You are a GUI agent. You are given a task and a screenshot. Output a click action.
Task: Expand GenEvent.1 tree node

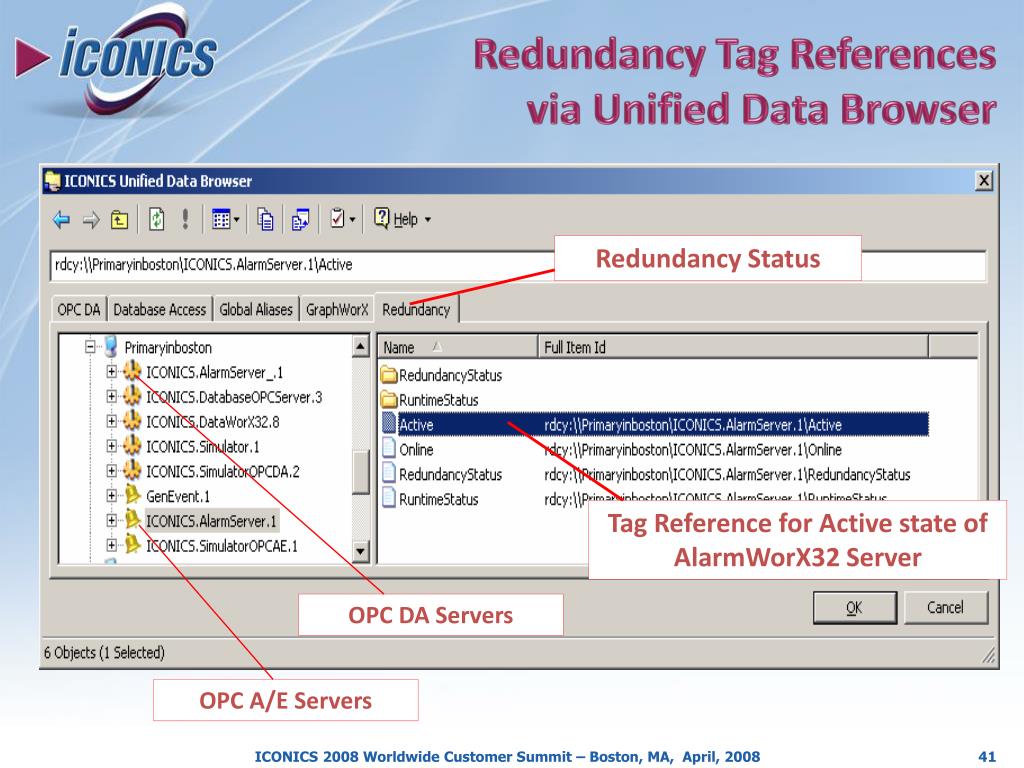click(x=112, y=496)
